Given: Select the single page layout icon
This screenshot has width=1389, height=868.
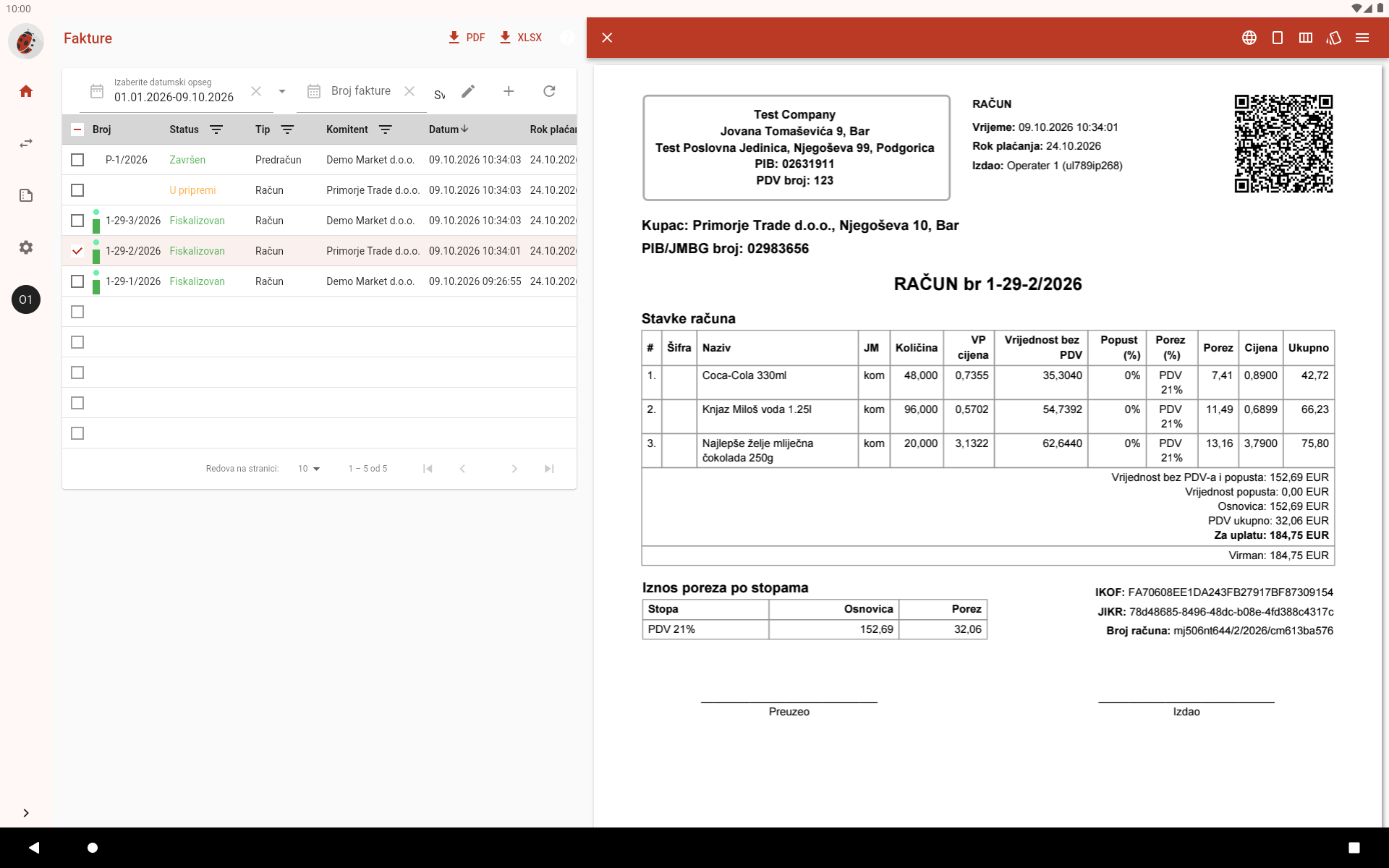Looking at the screenshot, I should (x=1278, y=38).
